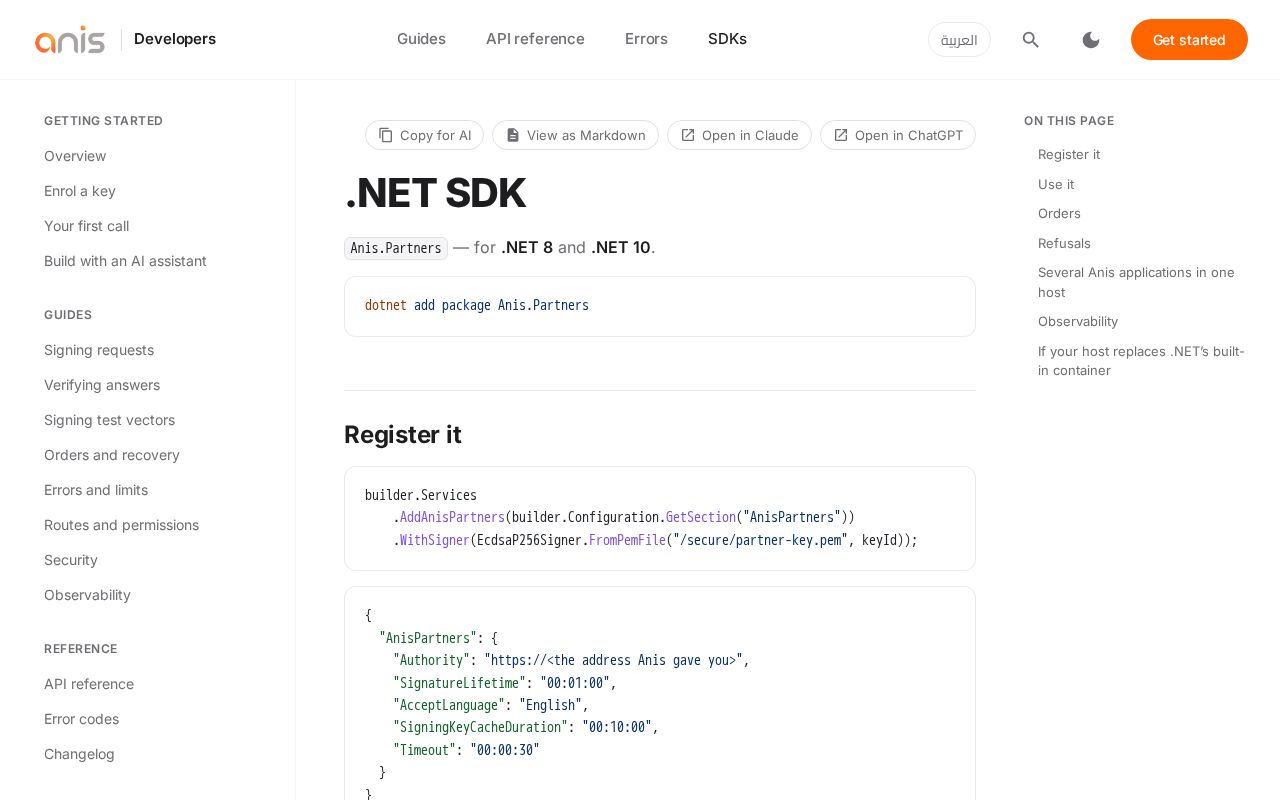Open API reference in sidebar Reference section
The image size is (1280, 800).
pyautogui.click(x=89, y=684)
